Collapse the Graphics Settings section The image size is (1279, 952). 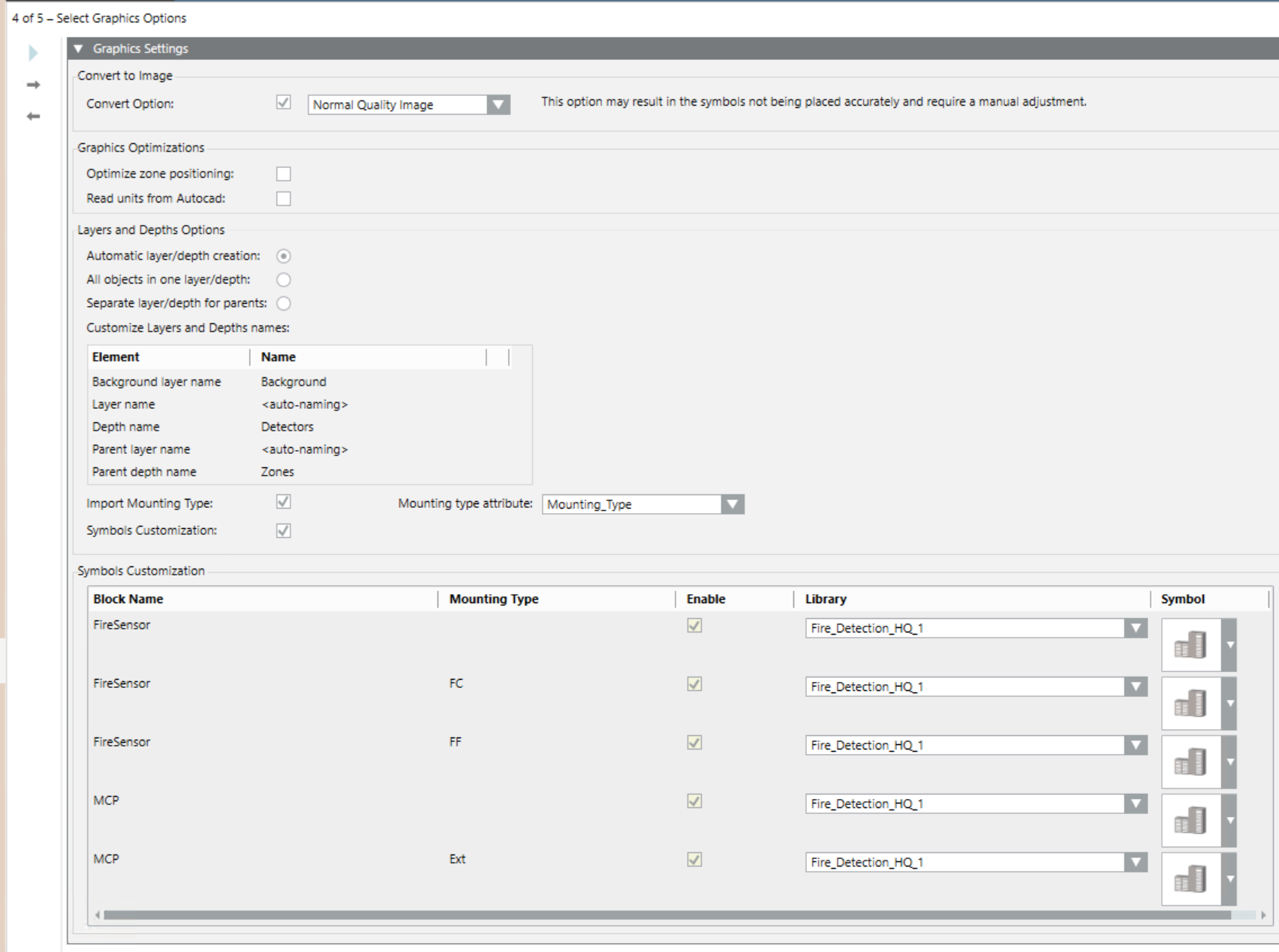coord(78,49)
